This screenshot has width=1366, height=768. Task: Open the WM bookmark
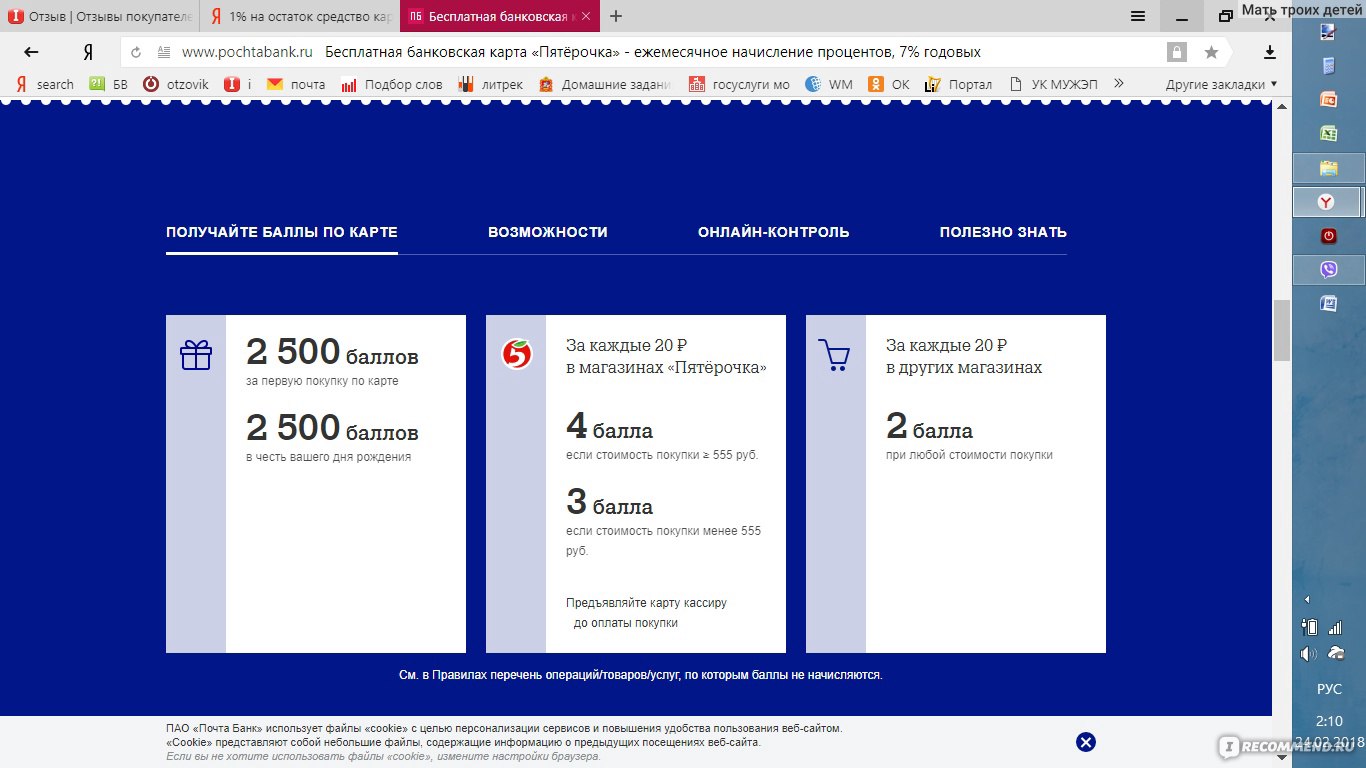829,84
